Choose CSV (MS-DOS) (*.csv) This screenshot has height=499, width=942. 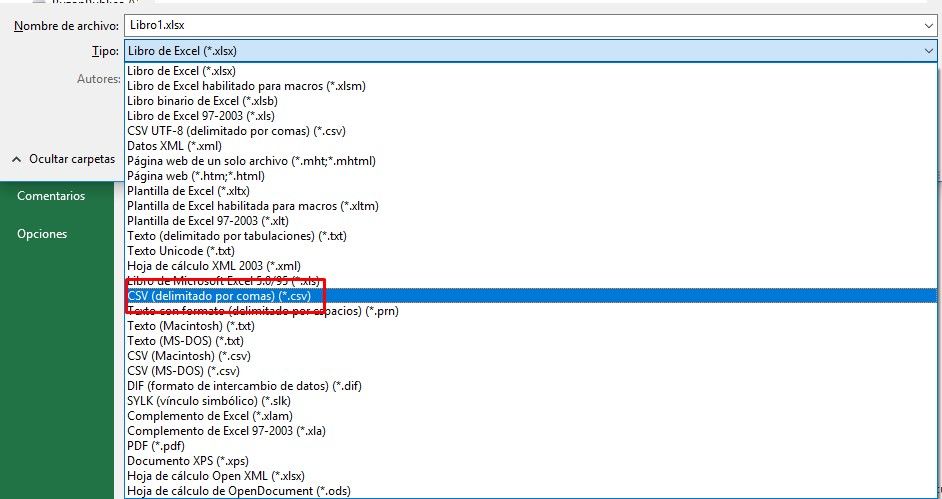click(530, 371)
